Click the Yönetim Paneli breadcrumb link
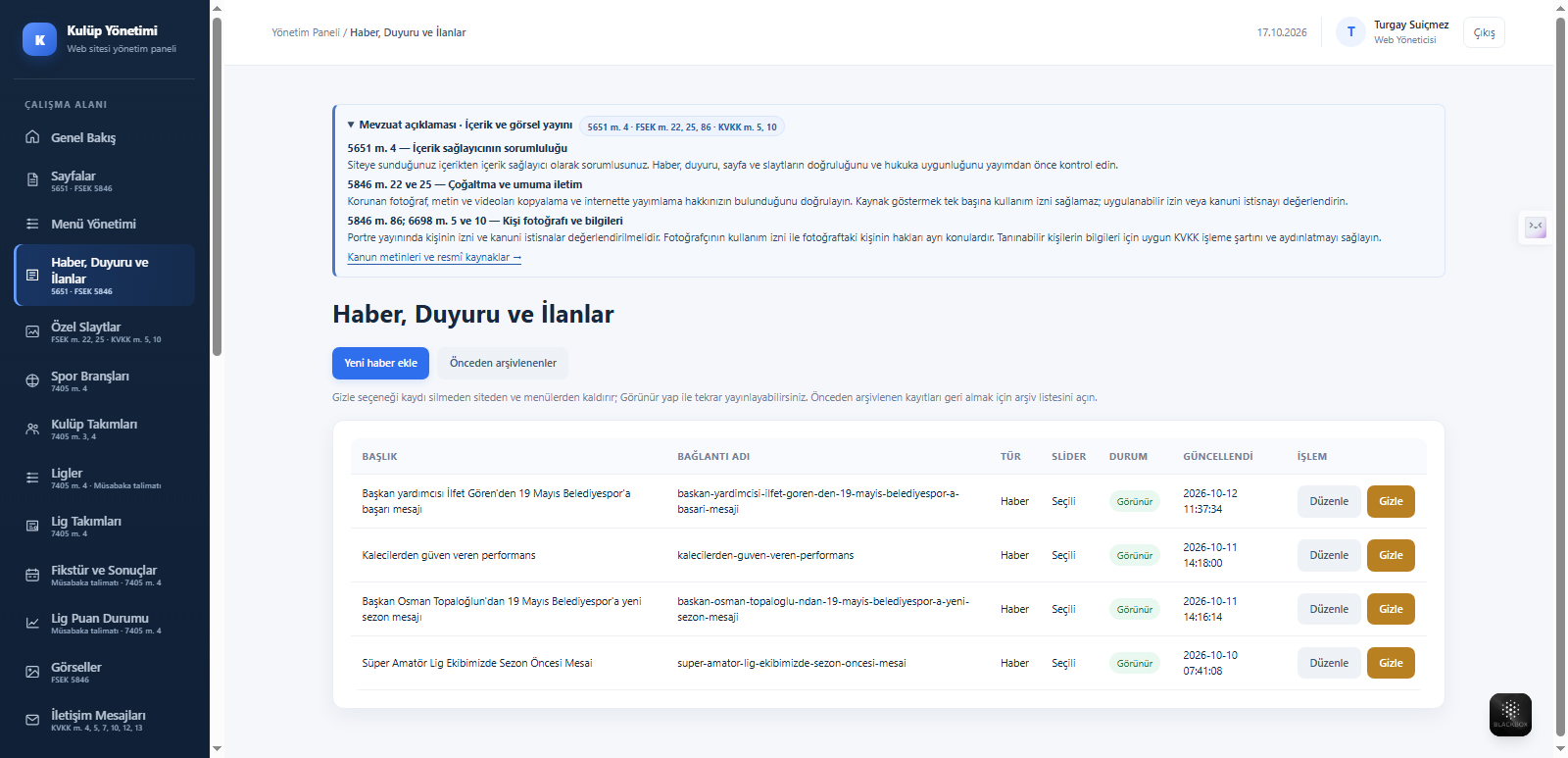The image size is (1568, 758). point(306,32)
